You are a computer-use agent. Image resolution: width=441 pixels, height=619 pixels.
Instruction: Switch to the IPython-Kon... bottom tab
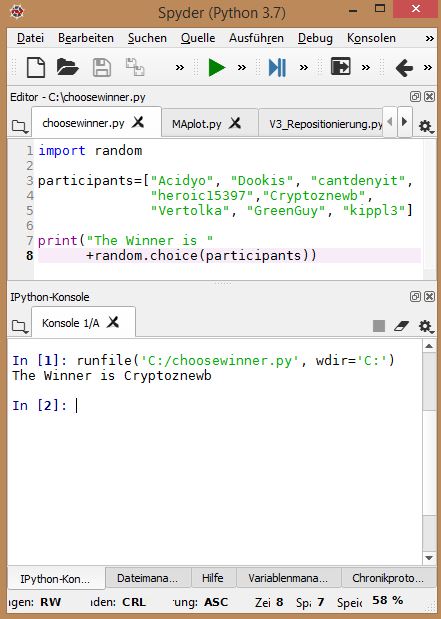tap(55, 579)
